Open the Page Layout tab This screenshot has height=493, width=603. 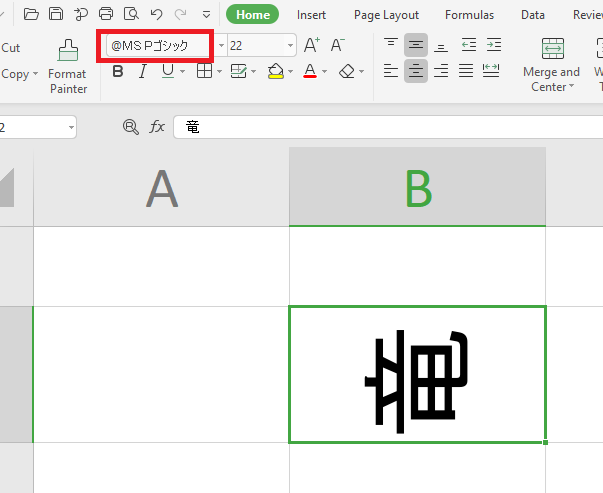click(386, 15)
